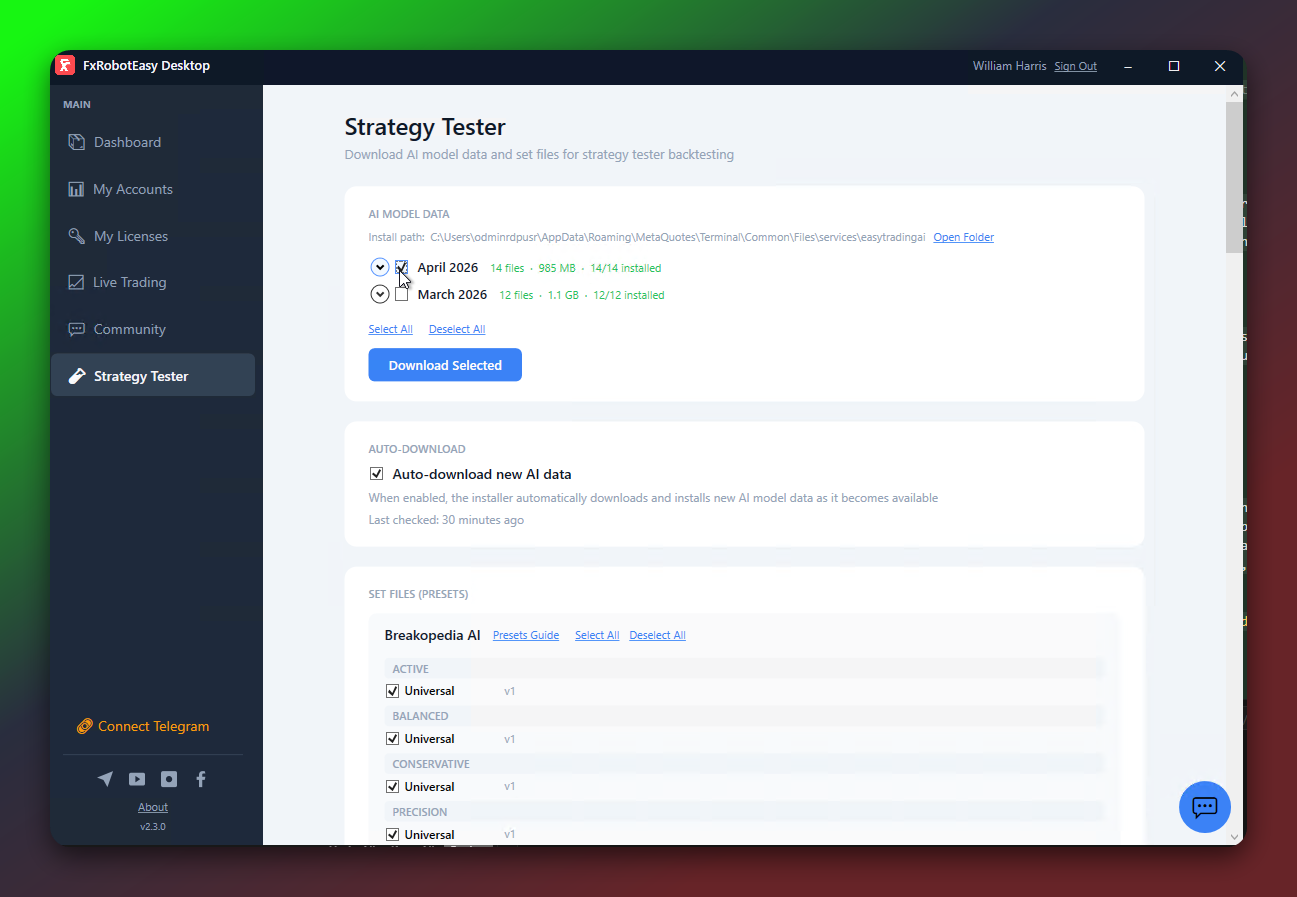Viewport: 1297px width, 897px height.
Task: Open the chat support bubble
Action: tap(1204, 807)
